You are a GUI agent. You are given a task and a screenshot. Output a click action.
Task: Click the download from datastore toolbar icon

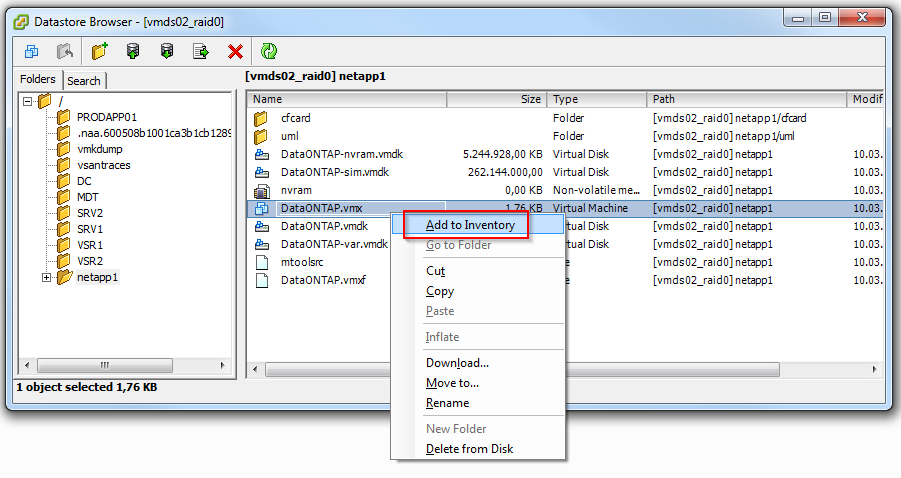[x=167, y=51]
